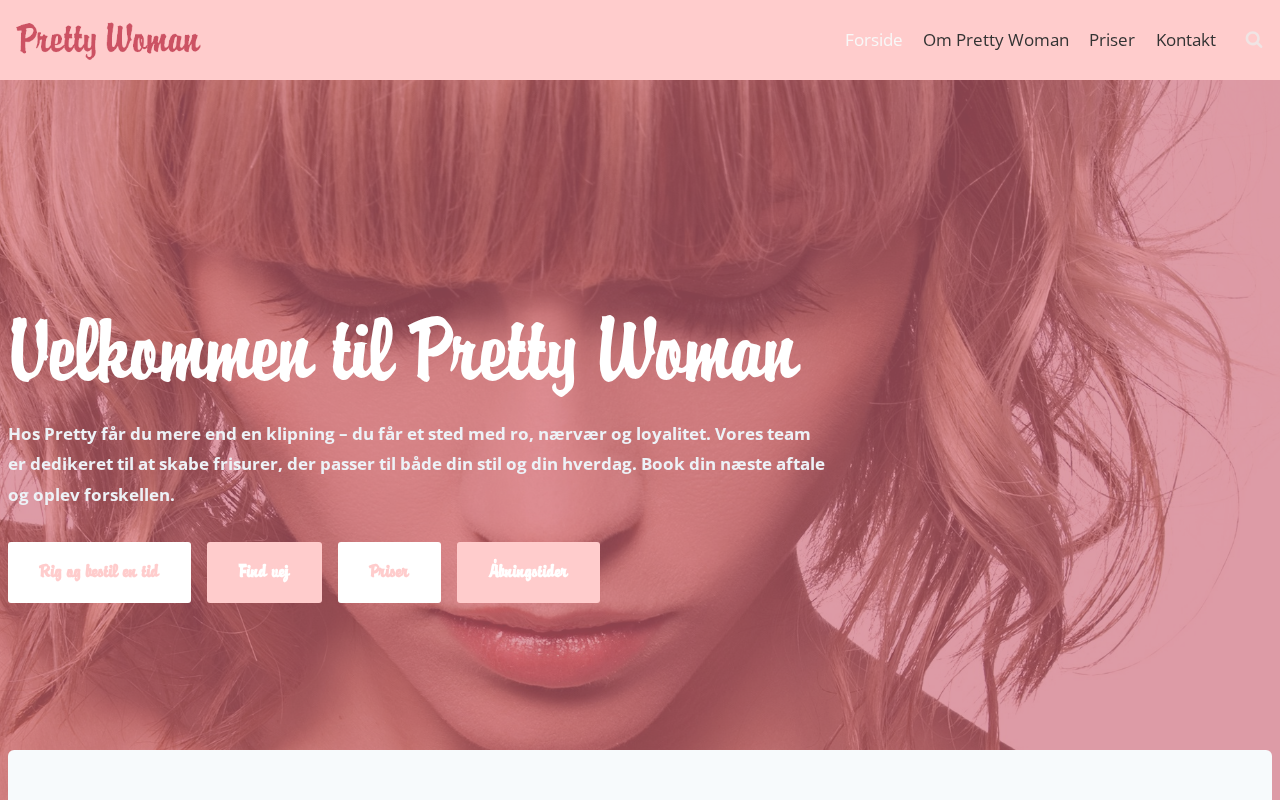Click the Ring og bestil en tid button
This screenshot has width=1280, height=800.
[99, 572]
